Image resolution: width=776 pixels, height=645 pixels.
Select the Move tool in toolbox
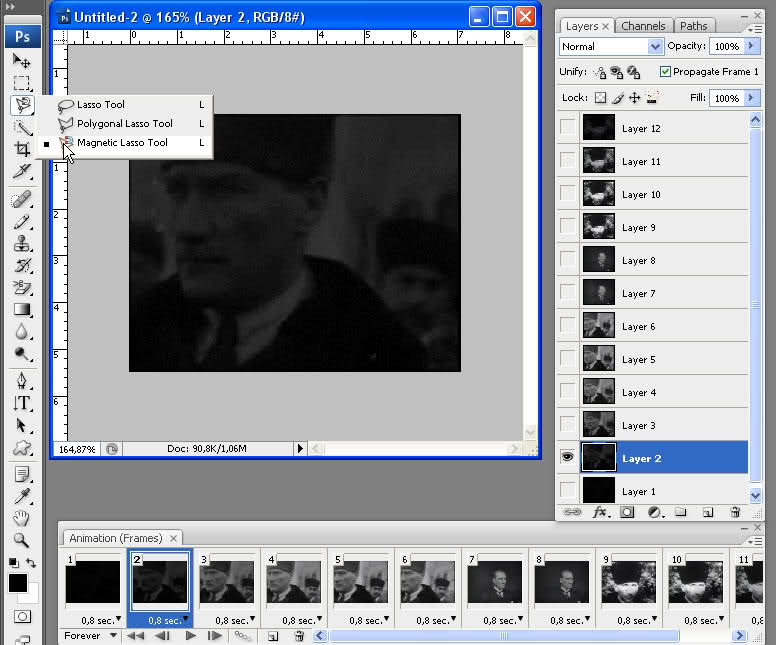coord(21,60)
